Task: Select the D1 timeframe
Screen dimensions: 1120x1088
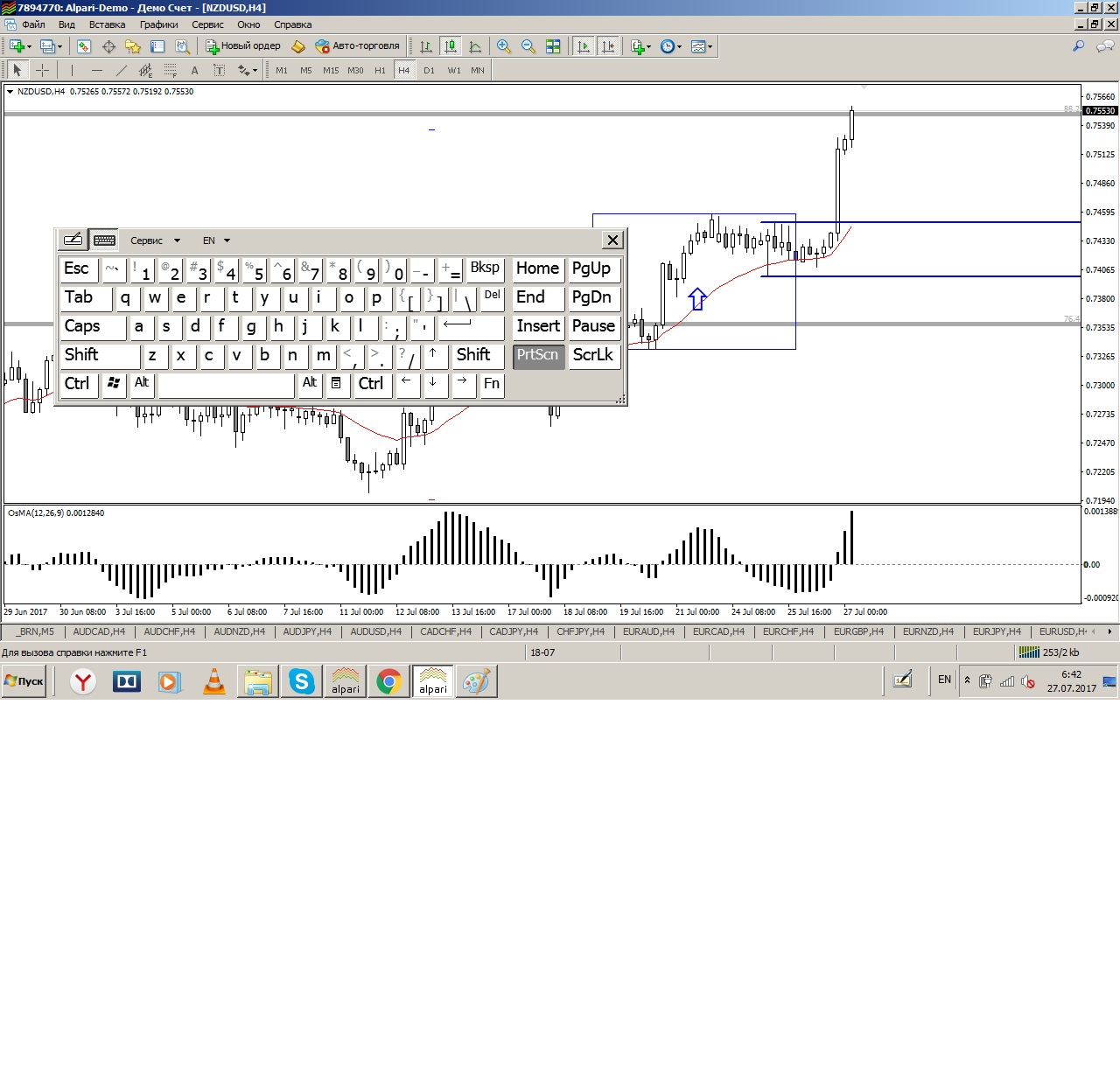Action: [429, 70]
